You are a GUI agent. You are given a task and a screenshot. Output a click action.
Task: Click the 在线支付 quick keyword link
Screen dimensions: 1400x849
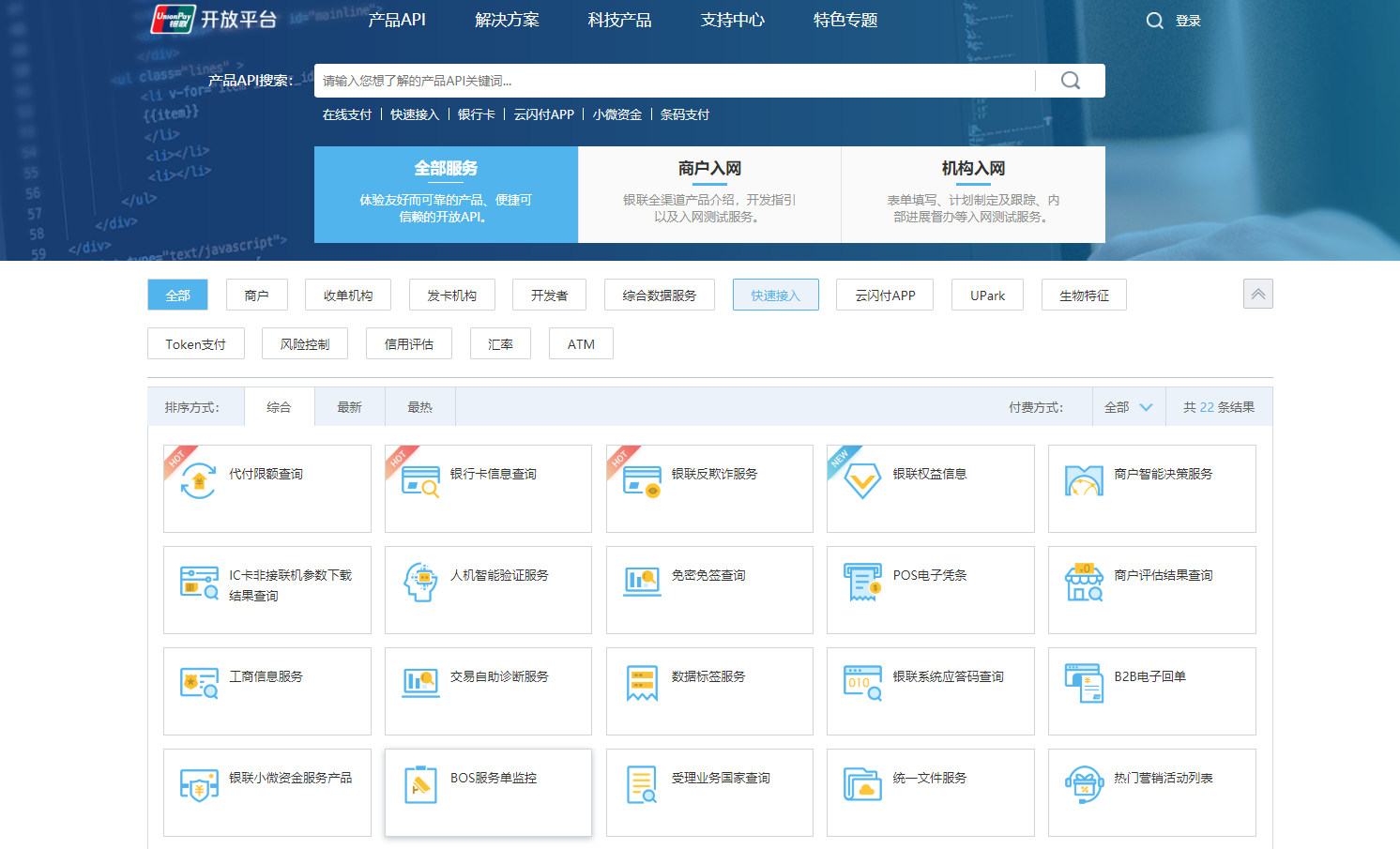pyautogui.click(x=347, y=114)
